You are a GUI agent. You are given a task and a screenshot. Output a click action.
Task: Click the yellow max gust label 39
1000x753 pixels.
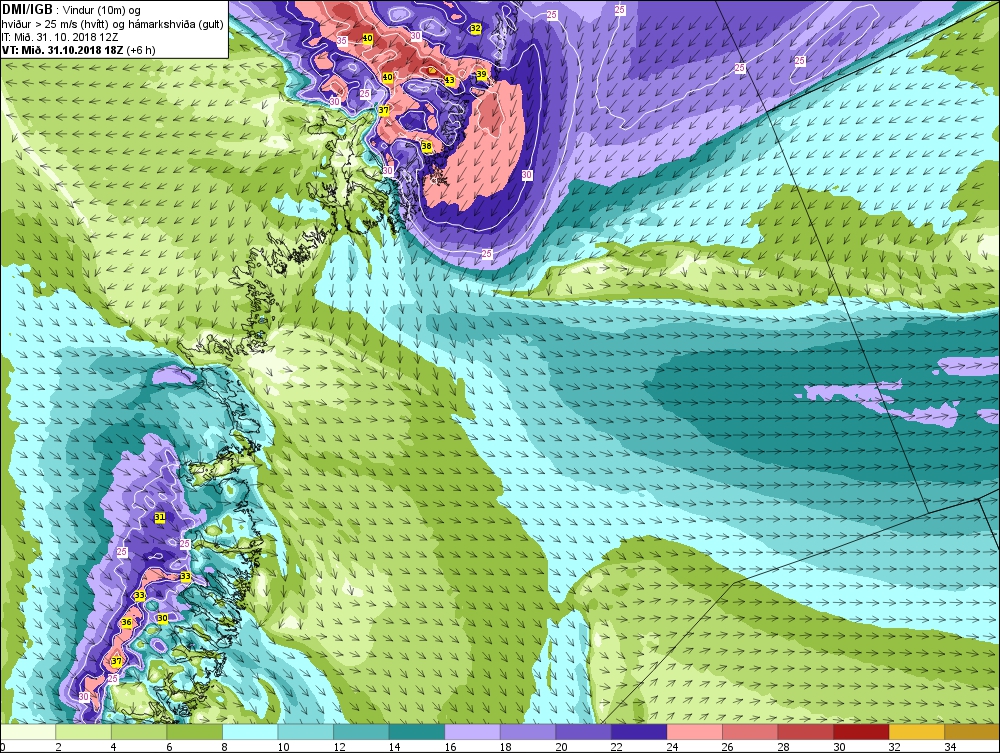coord(482,75)
